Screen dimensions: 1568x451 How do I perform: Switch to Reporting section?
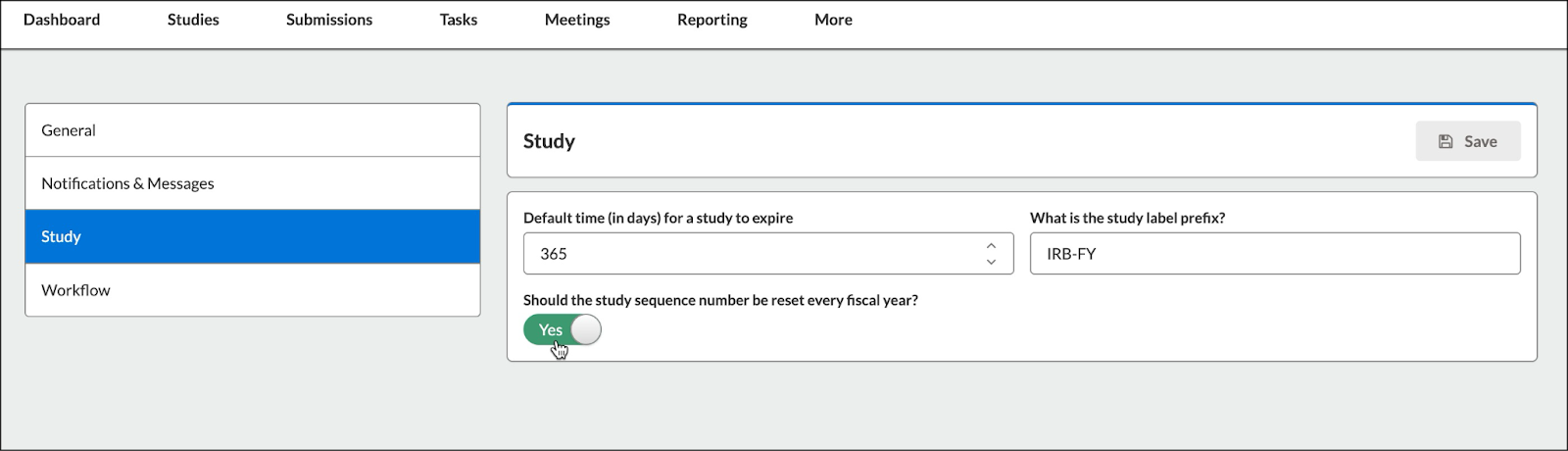[x=712, y=20]
